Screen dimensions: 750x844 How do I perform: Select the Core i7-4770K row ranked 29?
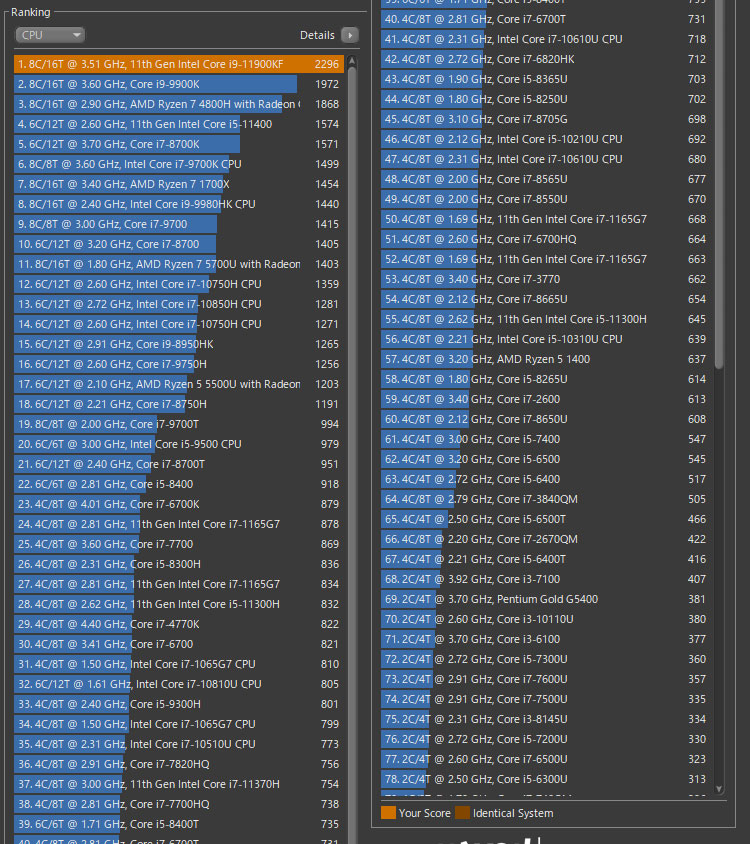[x=179, y=624]
